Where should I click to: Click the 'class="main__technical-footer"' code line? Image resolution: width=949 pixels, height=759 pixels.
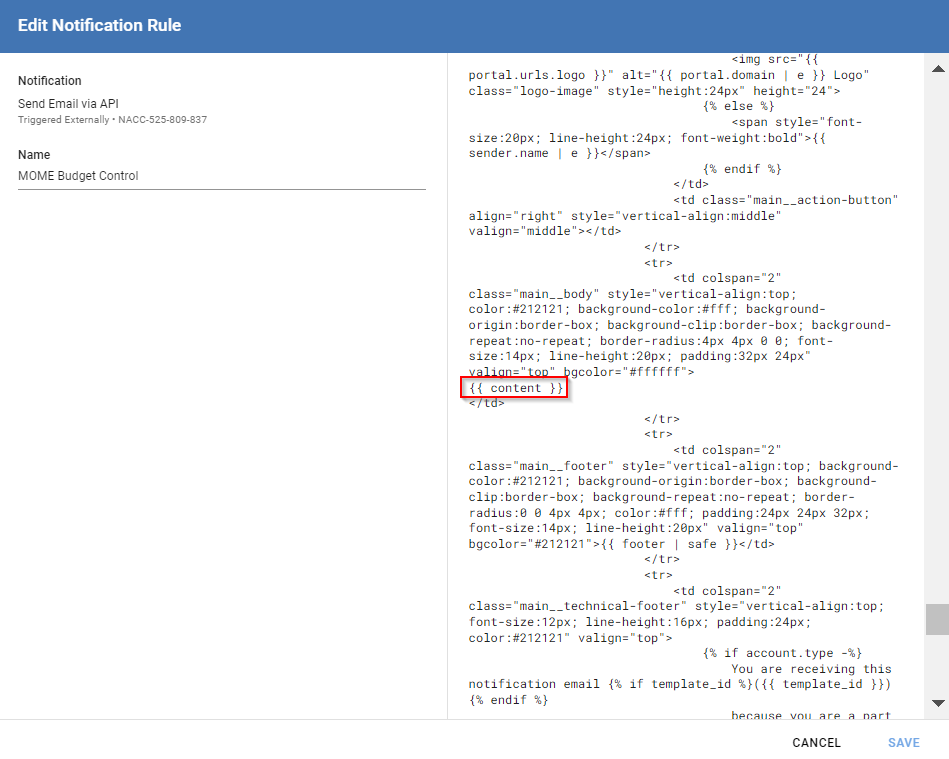[x=676, y=606]
